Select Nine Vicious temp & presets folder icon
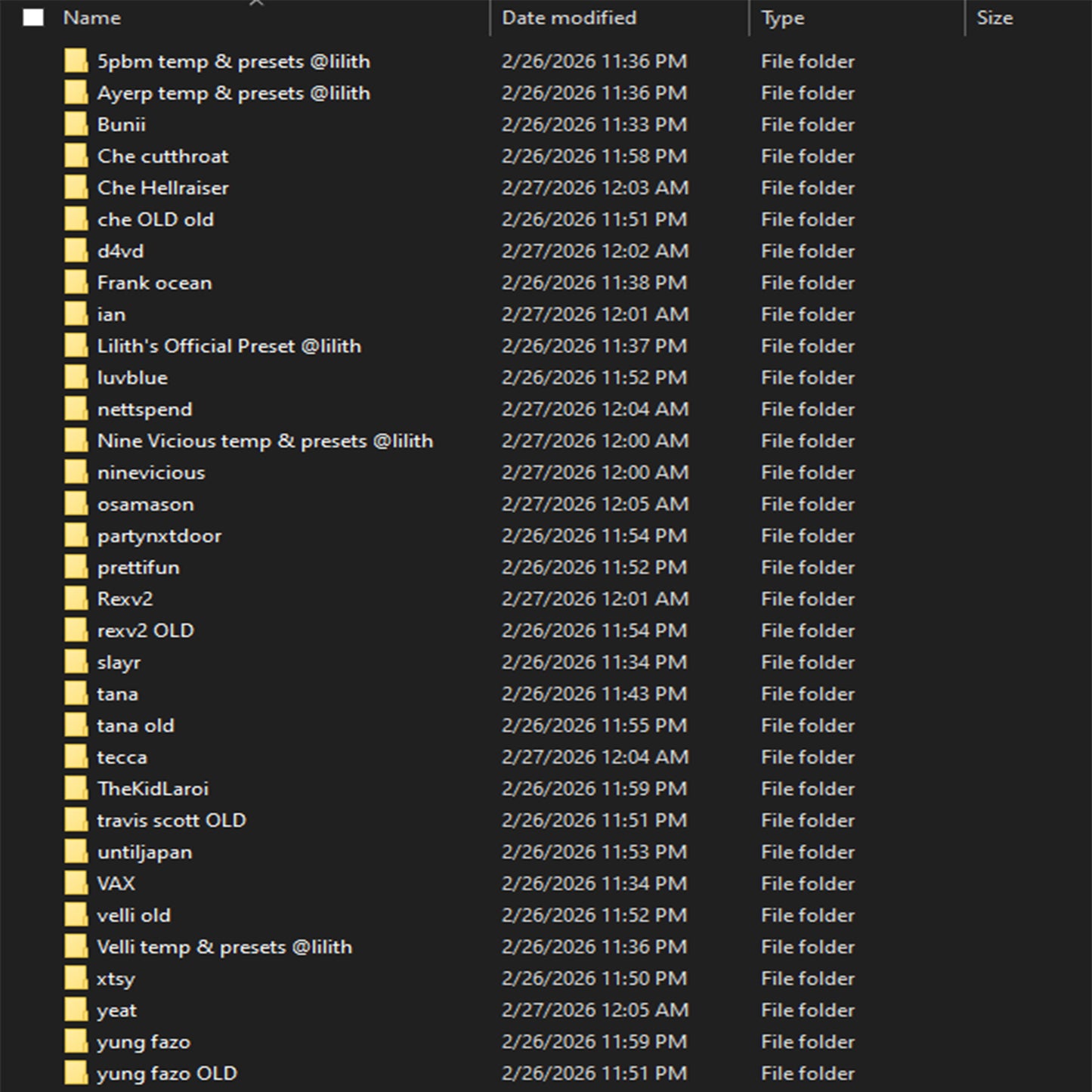Screen dimensions: 1092x1092 tap(76, 441)
